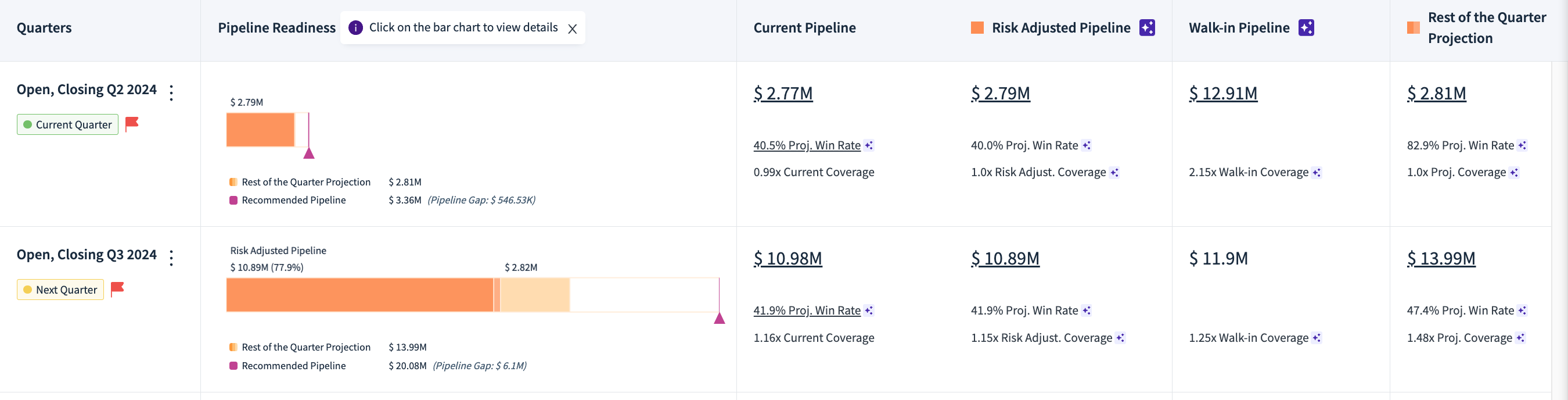Click the info icon in the tooltip
The height and width of the screenshot is (400, 1568).
355,27
